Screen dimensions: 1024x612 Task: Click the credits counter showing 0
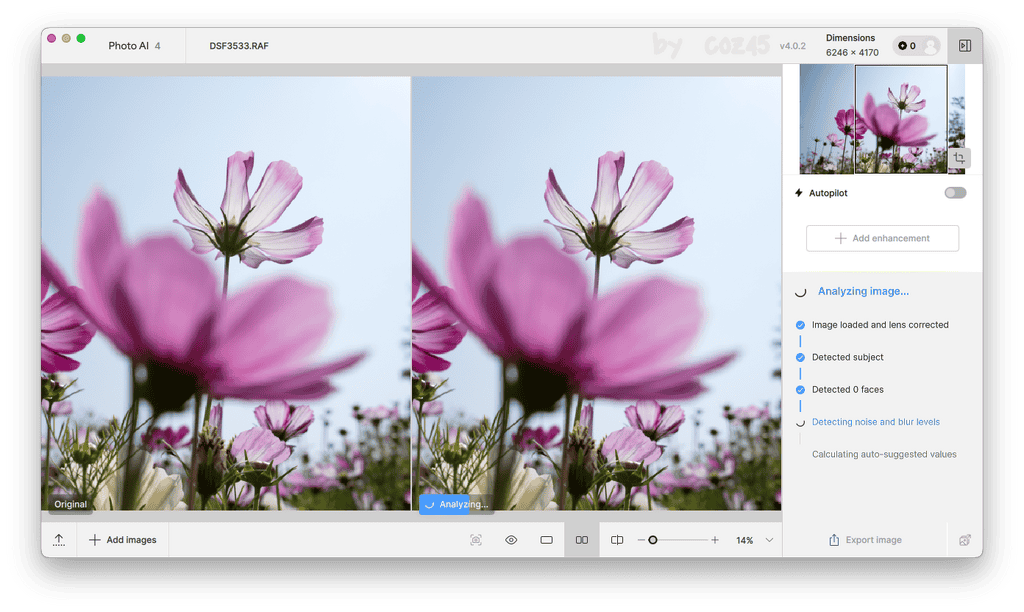pos(907,46)
